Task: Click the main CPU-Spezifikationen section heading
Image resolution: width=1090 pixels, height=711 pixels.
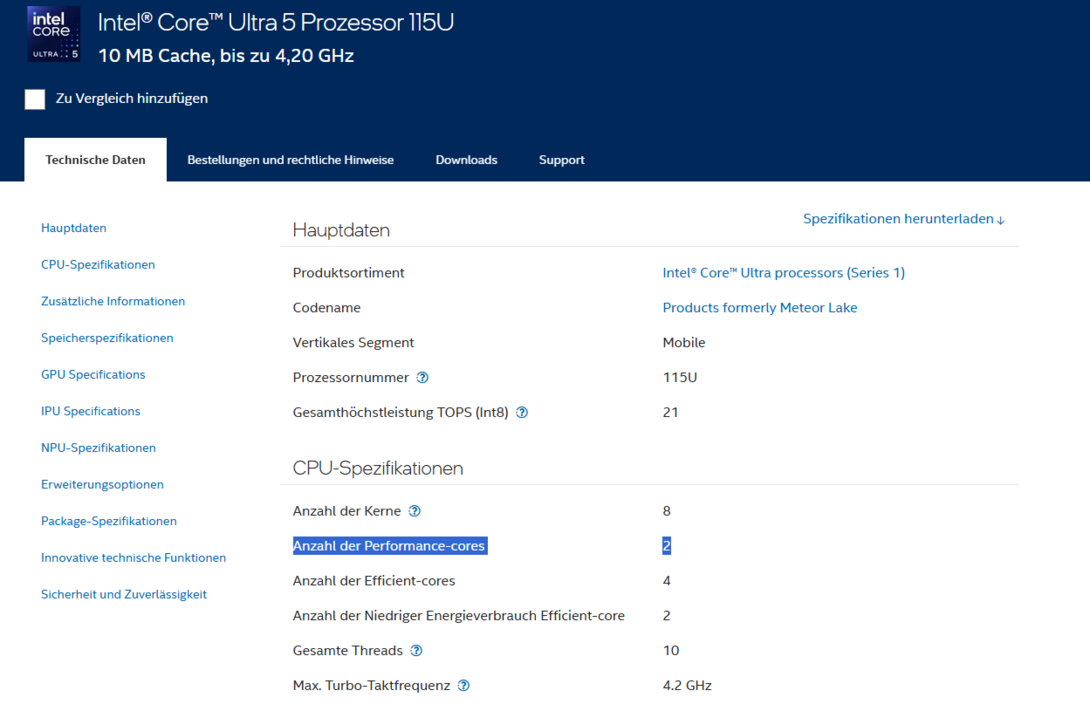Action: point(378,468)
